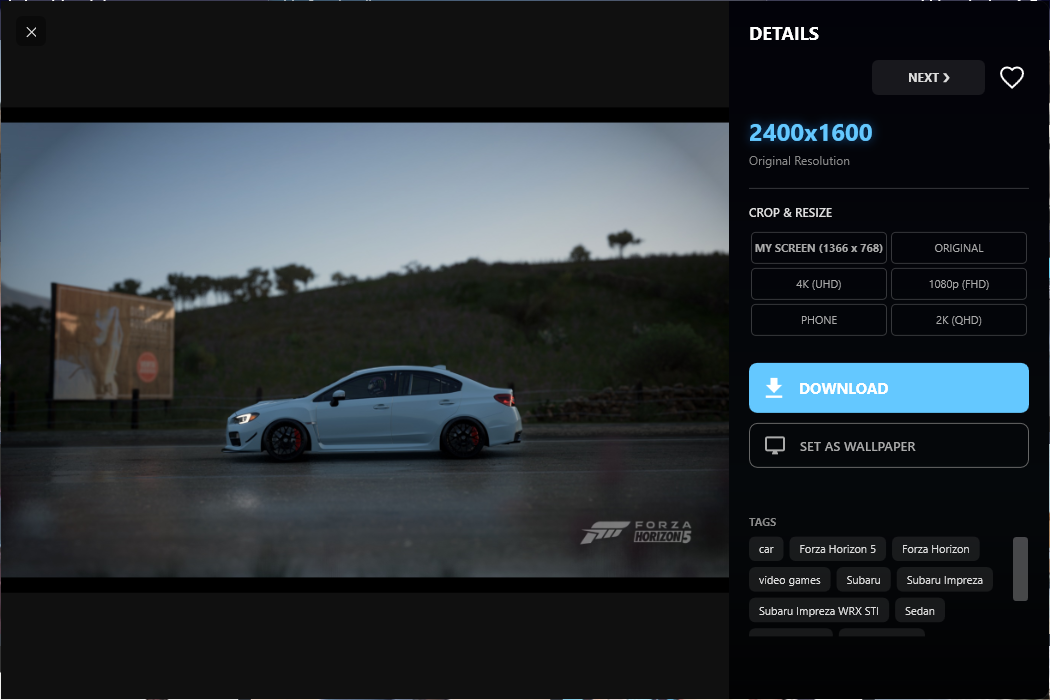Screen dimensions: 1050x700
Task: Open the 'video games' tag
Action: click(790, 580)
